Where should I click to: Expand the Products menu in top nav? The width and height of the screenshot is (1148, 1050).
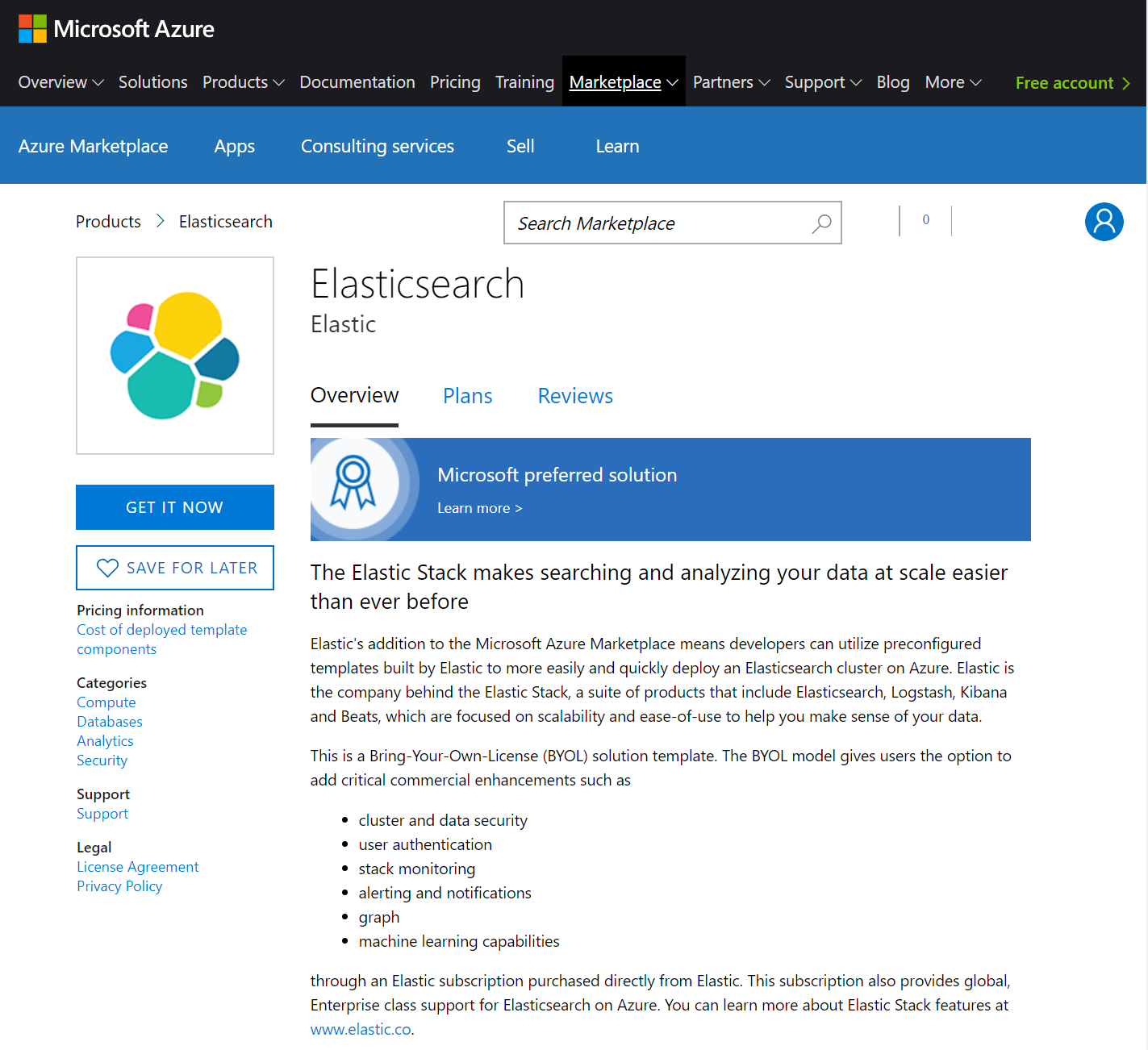pyautogui.click(x=243, y=82)
